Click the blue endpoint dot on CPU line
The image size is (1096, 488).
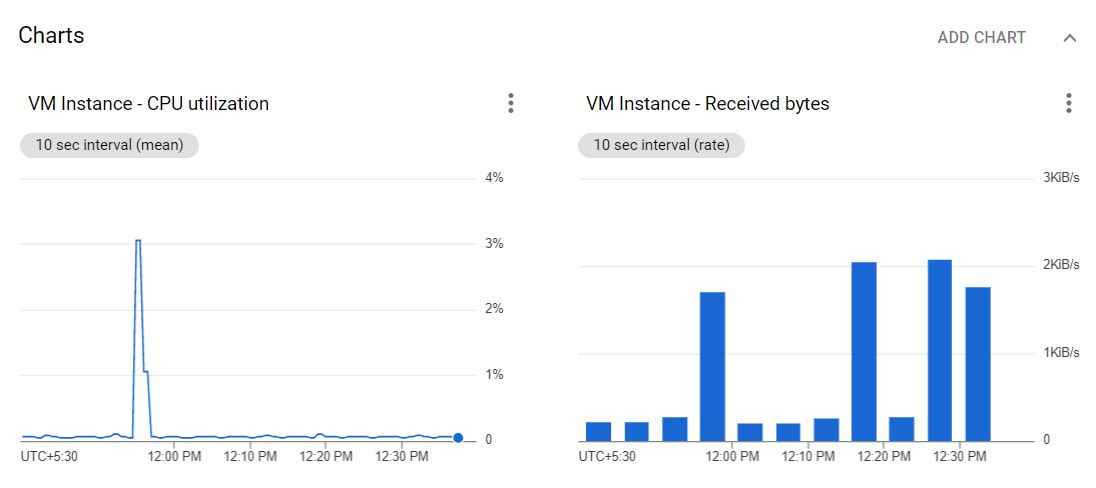458,437
